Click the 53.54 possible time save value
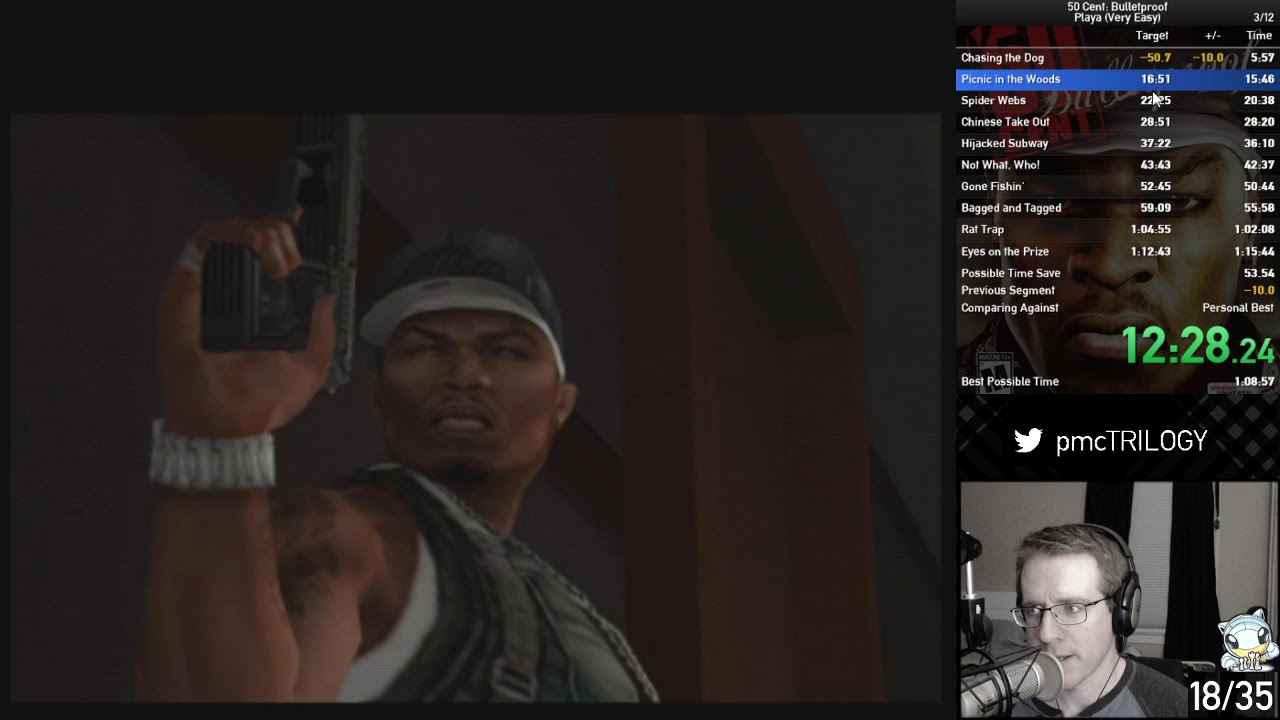Screen dimensions: 1280x720 coord(1259,273)
